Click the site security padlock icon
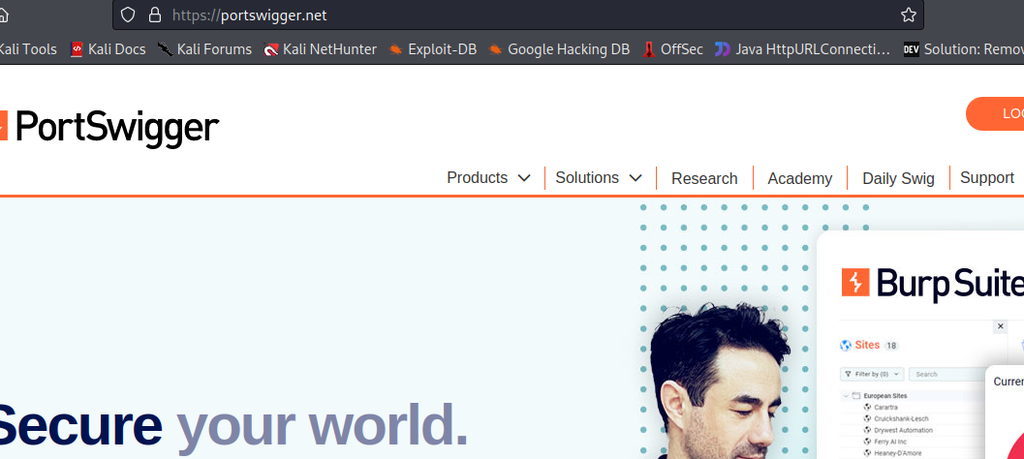This screenshot has height=459, width=1024. point(155,15)
